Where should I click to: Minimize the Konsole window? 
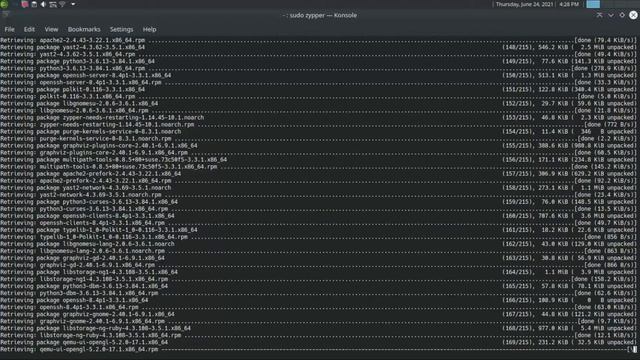(611, 15)
